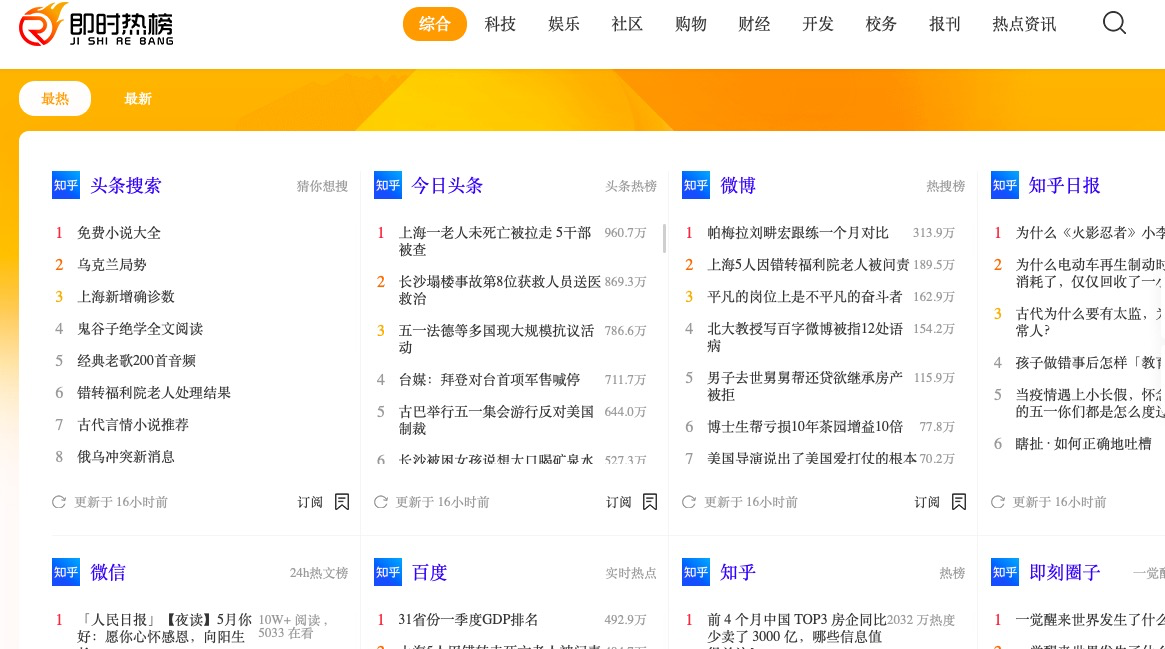Open 古代言情小说推荐 entry
The width and height of the screenshot is (1165, 649).
pos(133,424)
